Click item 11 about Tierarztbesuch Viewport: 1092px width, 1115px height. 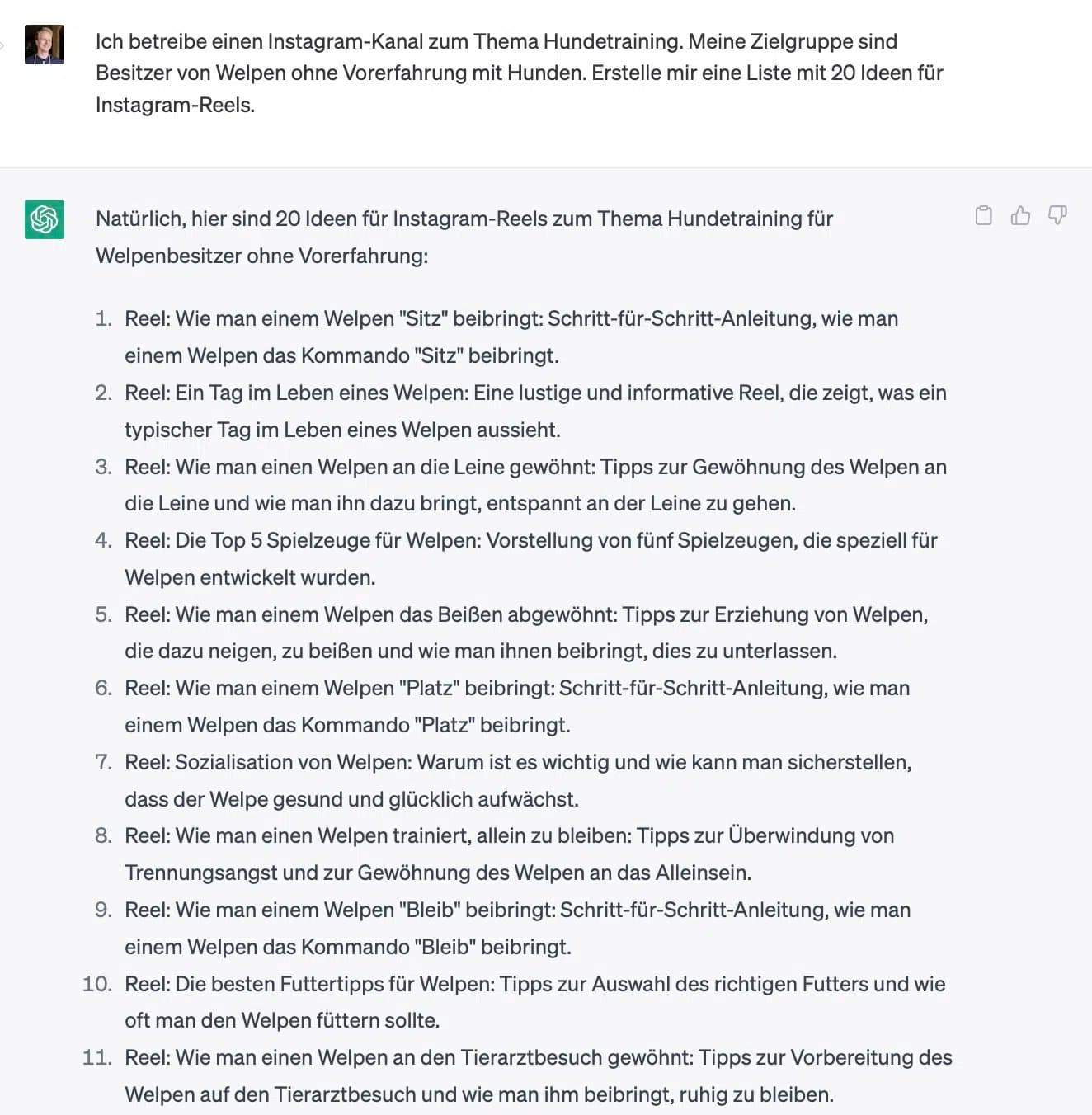click(x=538, y=1075)
